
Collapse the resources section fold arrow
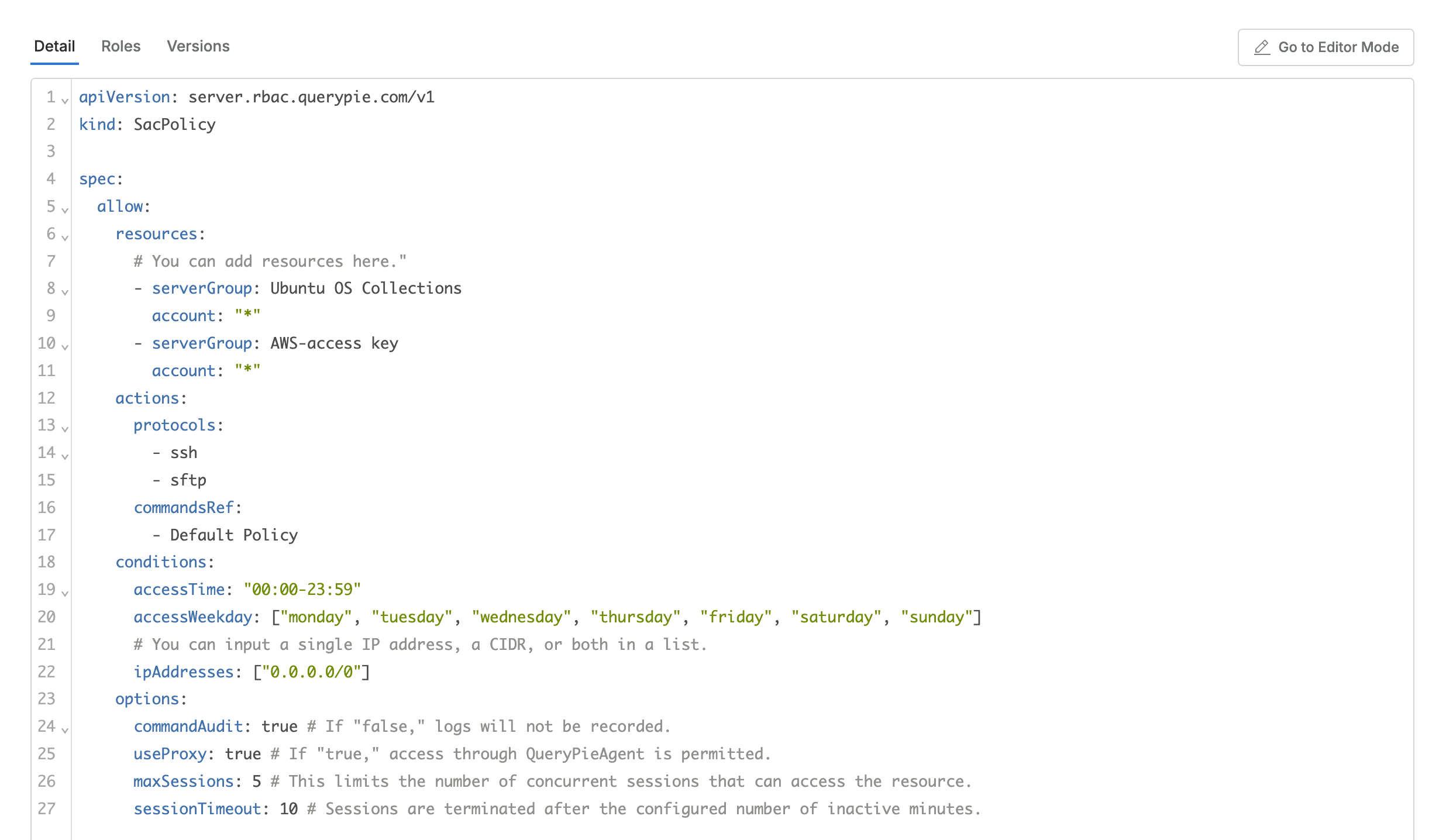(64, 237)
